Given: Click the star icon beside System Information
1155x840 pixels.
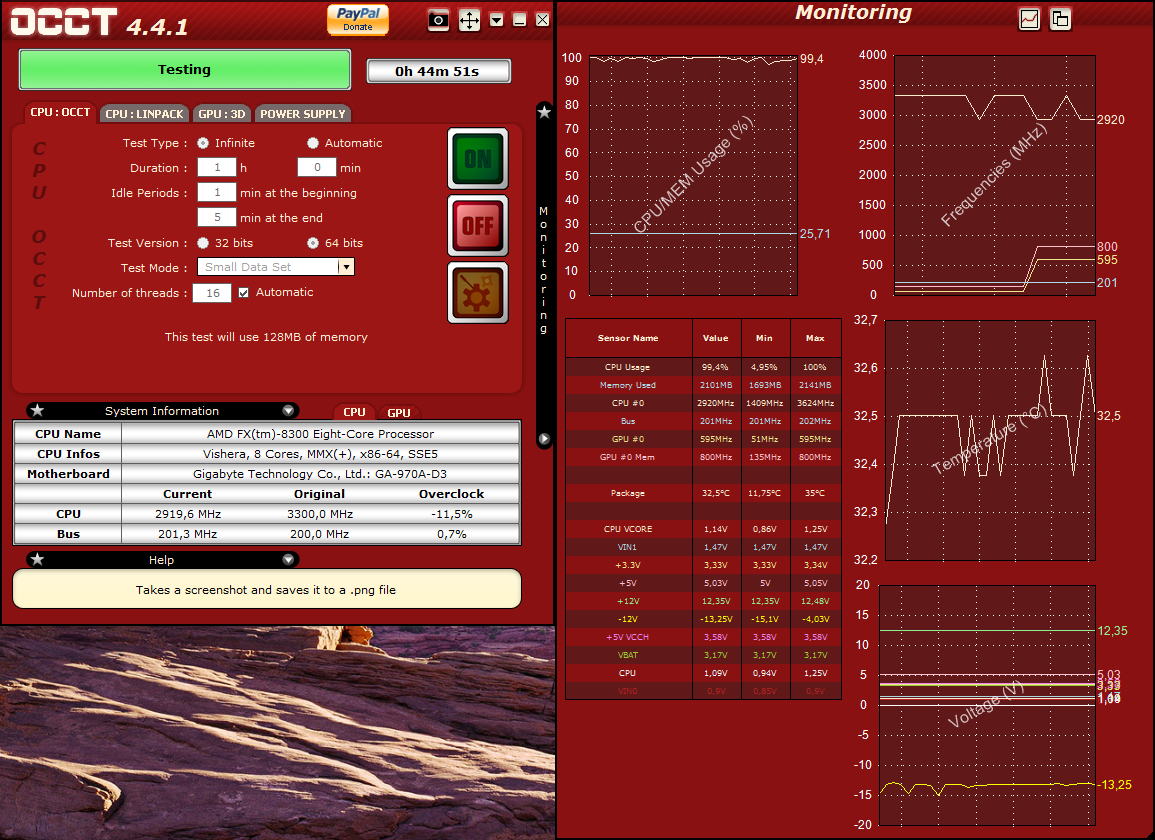Looking at the screenshot, I should 38,410.
